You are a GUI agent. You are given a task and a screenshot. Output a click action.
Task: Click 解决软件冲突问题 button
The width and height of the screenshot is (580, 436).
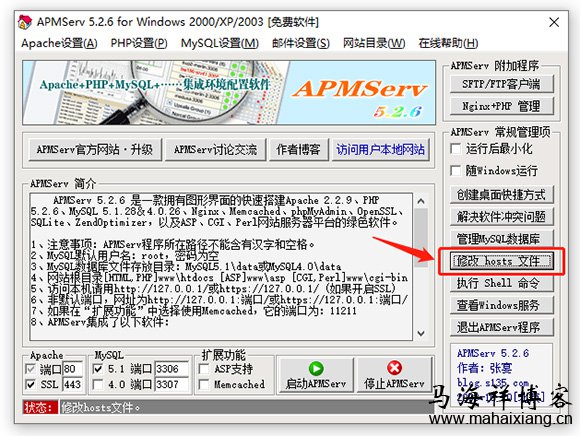coord(502,217)
